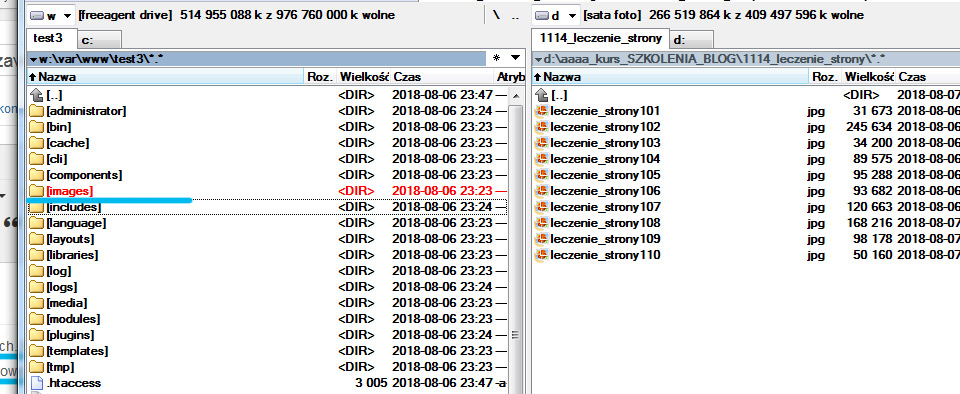
Task: Click the leczenie_strony103 jpg icon
Action: [541, 143]
